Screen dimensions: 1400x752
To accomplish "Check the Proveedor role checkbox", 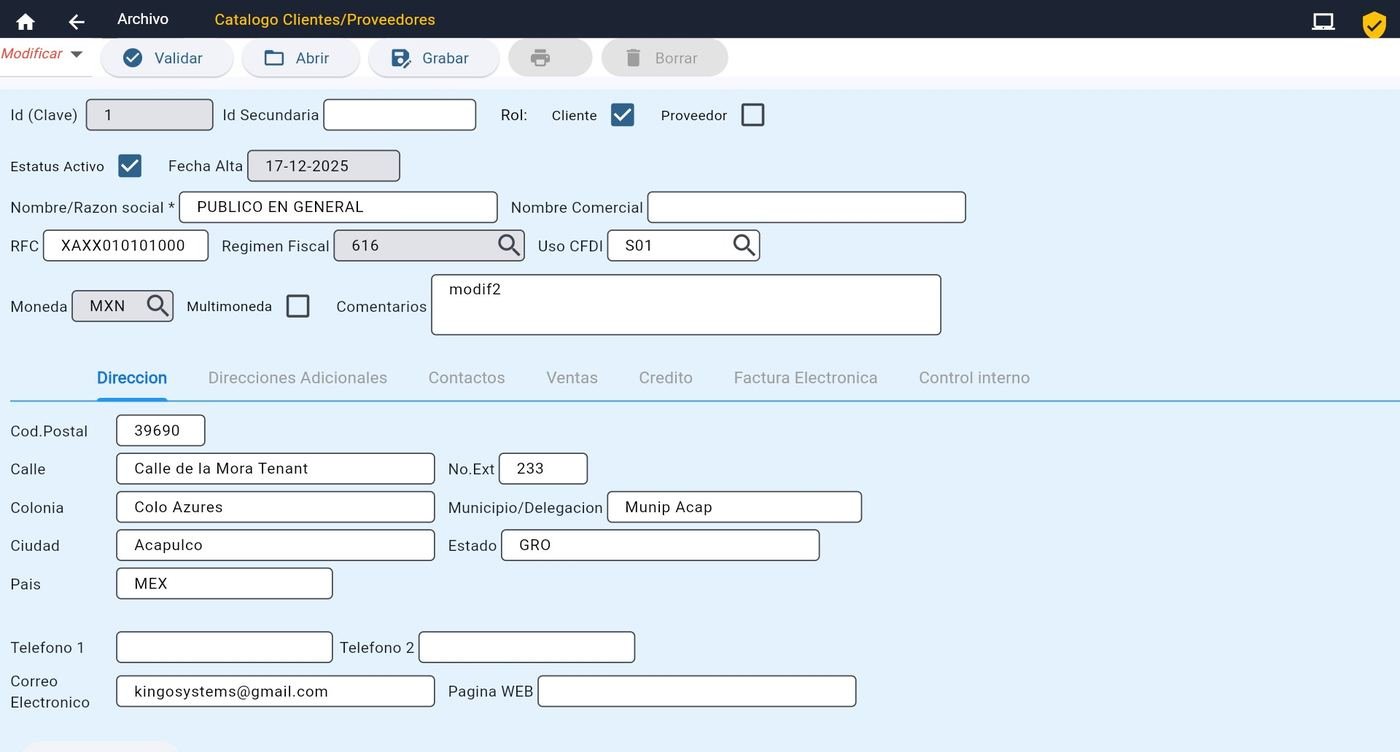I will pyautogui.click(x=753, y=115).
